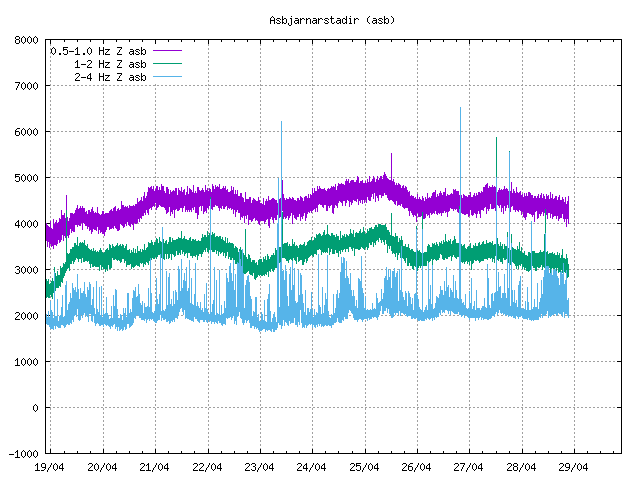Click y-axis label 0
This screenshot has width=640, height=480.
click(x=36, y=408)
